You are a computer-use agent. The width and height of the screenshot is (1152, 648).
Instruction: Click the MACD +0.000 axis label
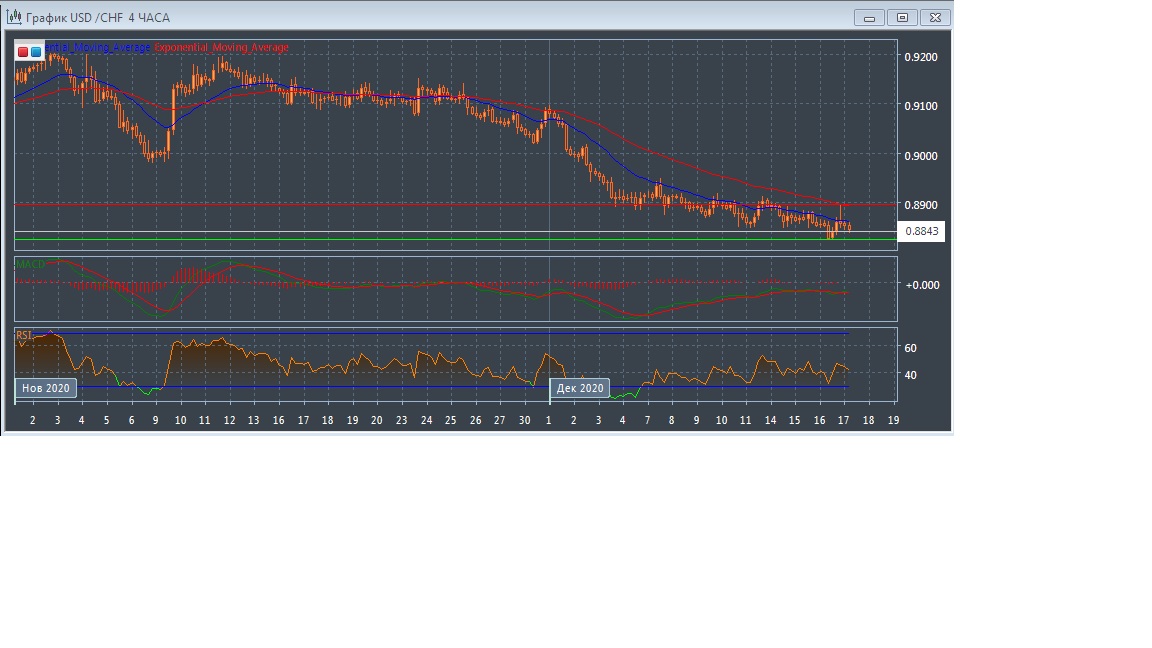(923, 285)
